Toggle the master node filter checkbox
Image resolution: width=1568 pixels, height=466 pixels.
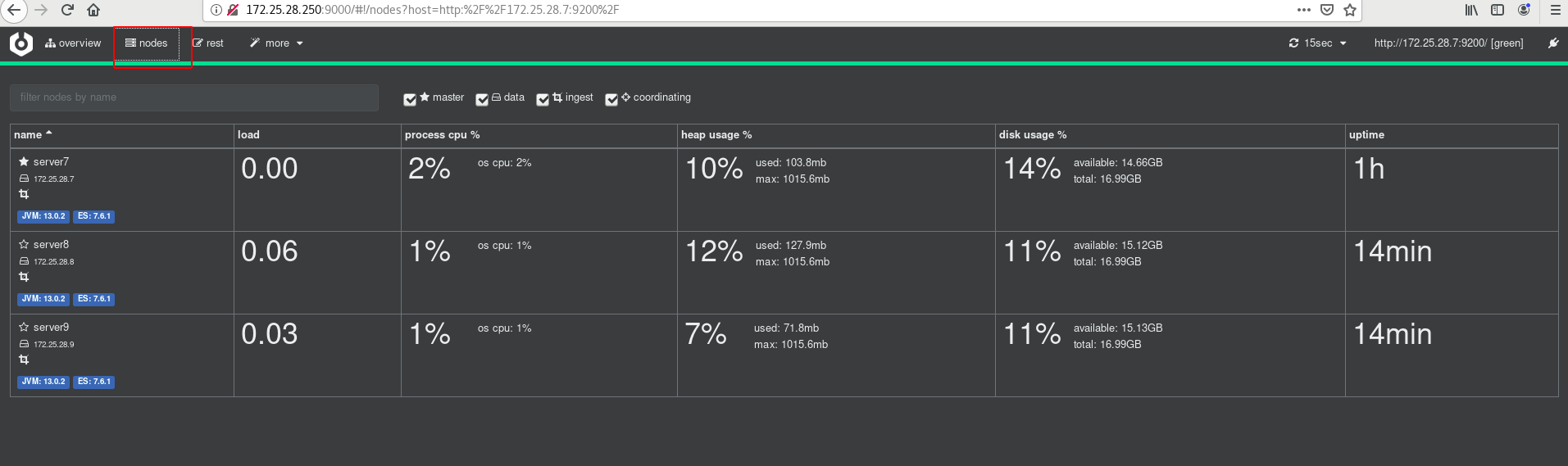tap(410, 100)
